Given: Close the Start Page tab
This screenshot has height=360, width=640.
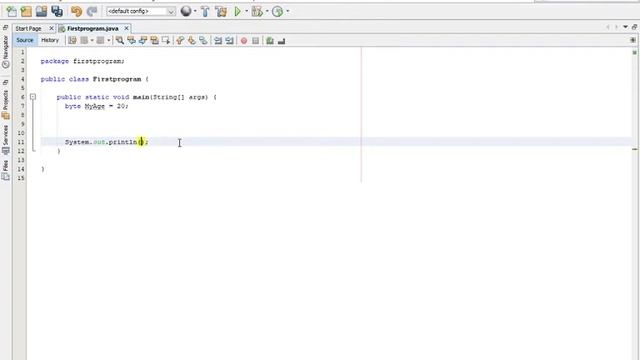Looking at the screenshot, I should [51, 28].
